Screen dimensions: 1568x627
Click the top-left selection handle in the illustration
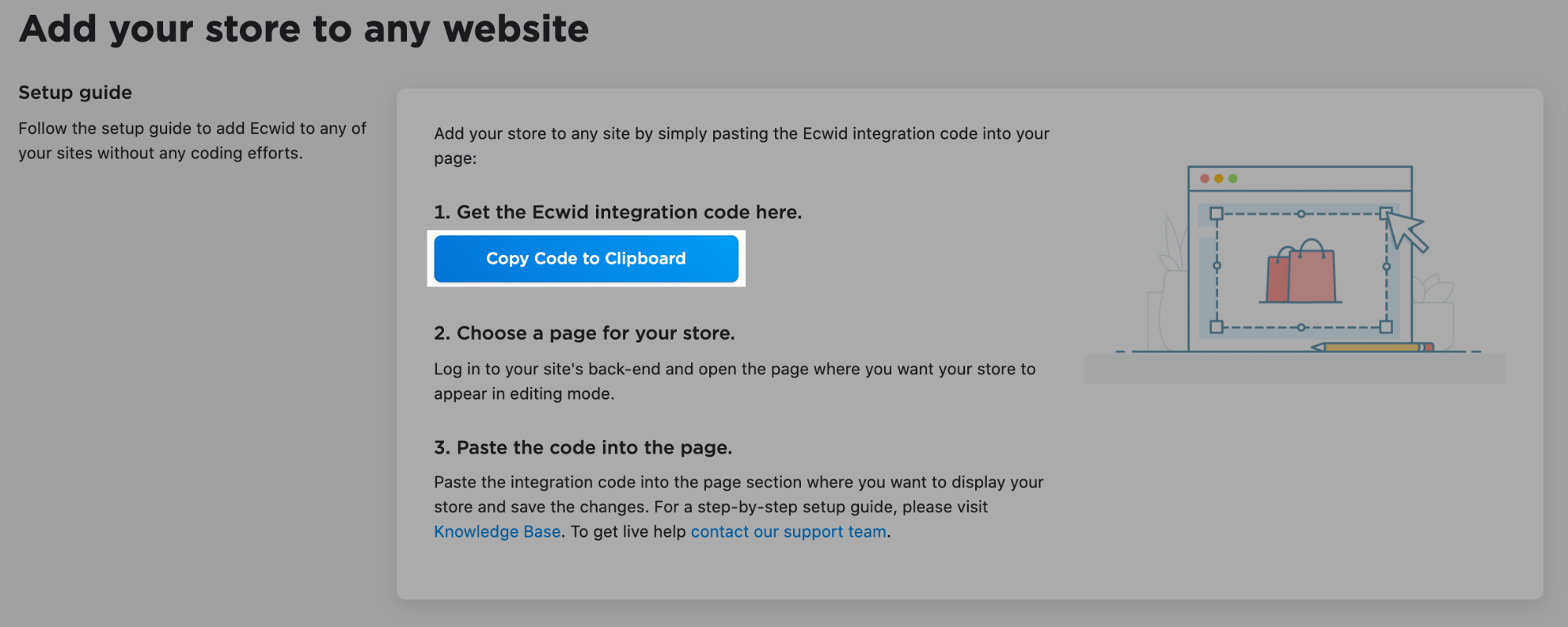coord(1216,213)
